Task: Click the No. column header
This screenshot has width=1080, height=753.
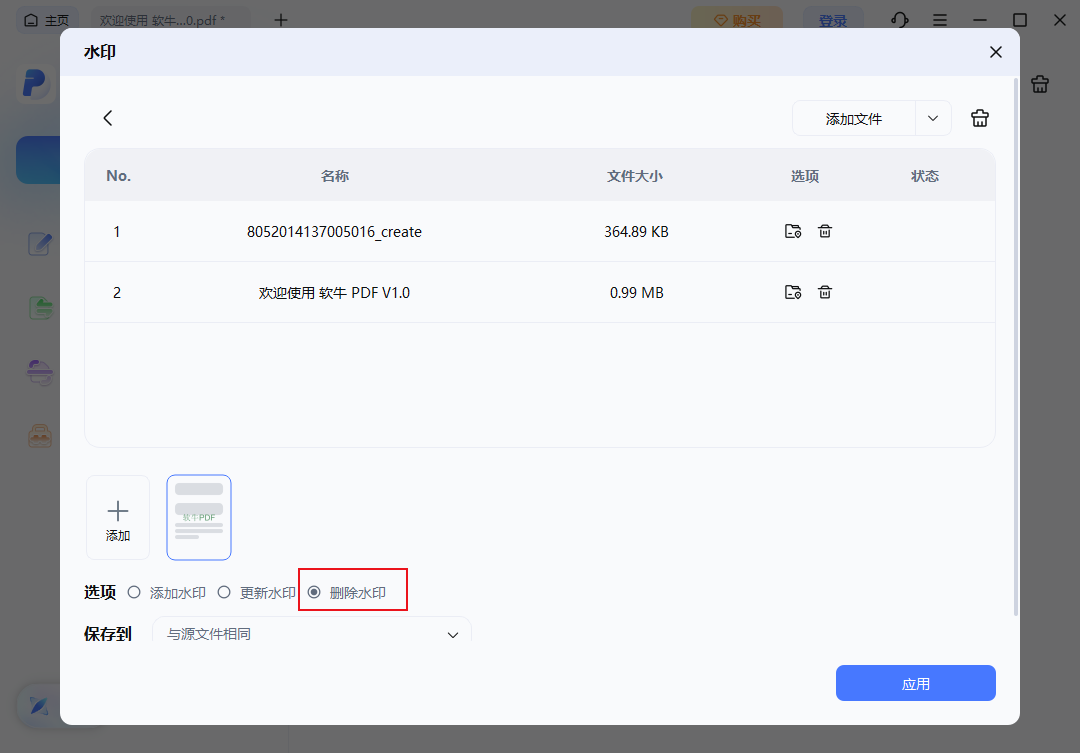Action: (x=118, y=176)
